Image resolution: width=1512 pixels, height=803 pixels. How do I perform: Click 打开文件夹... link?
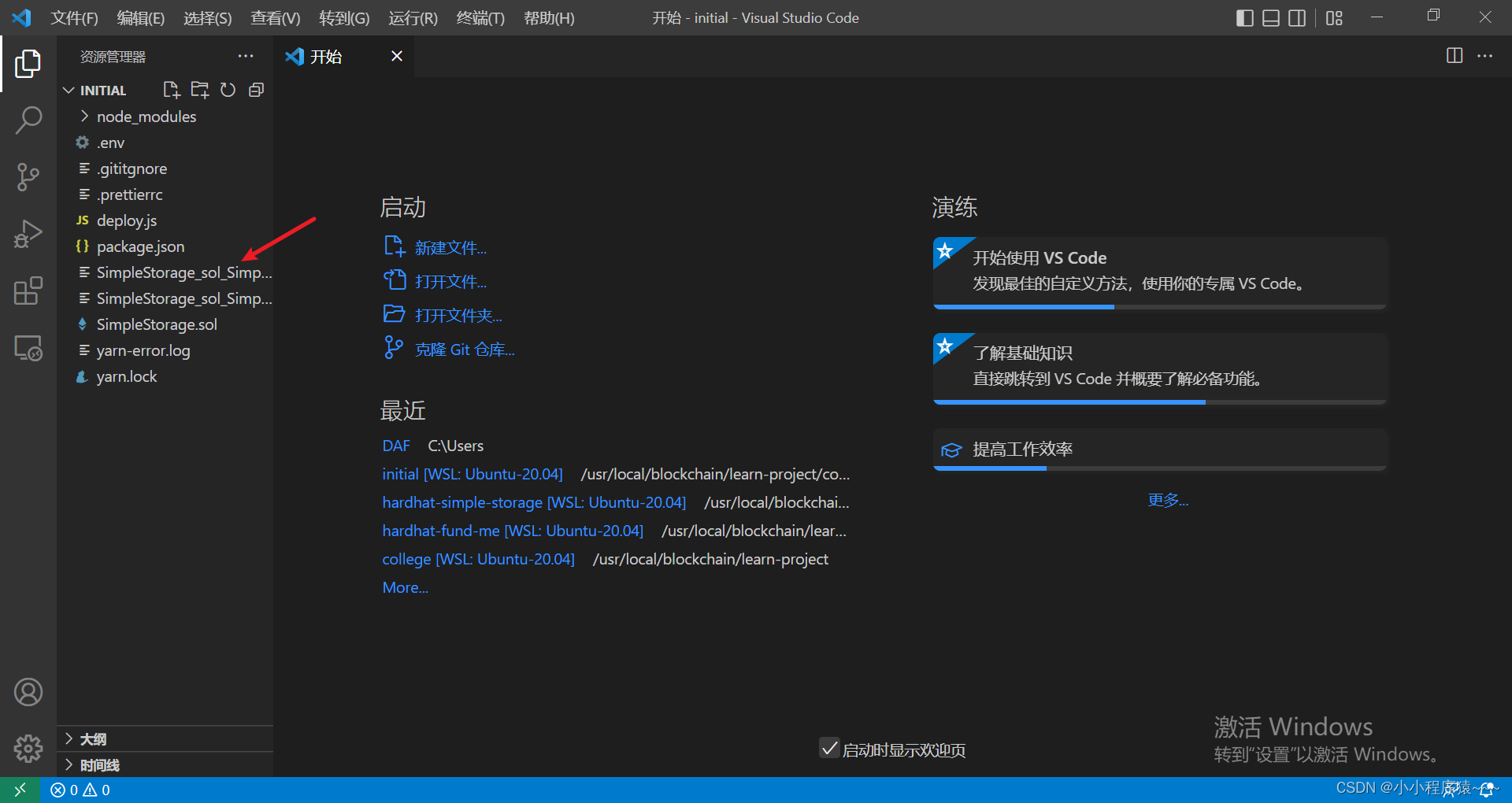tap(458, 316)
